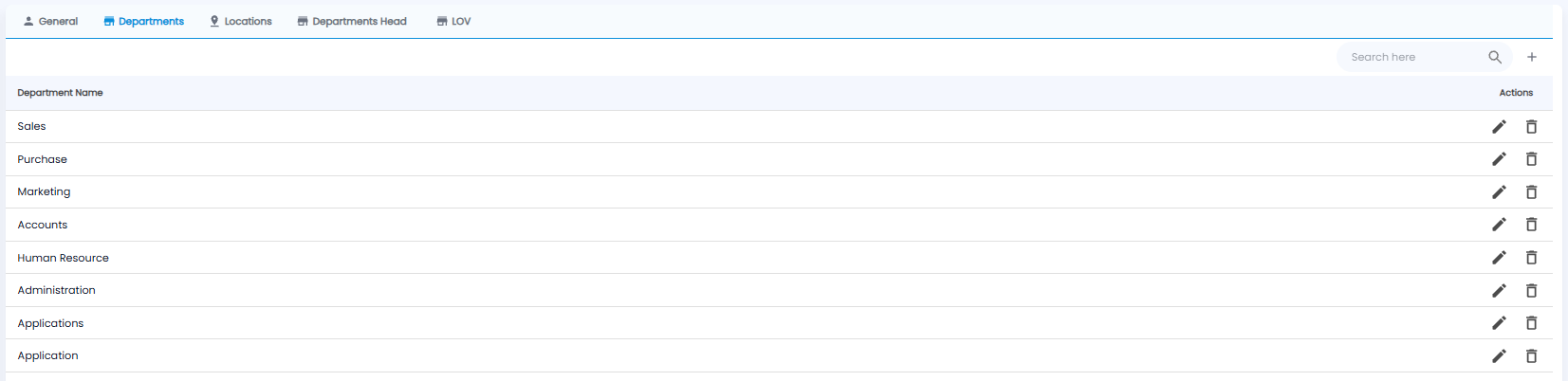Edit the Applications department row
The height and width of the screenshot is (381, 1568).
[1499, 323]
